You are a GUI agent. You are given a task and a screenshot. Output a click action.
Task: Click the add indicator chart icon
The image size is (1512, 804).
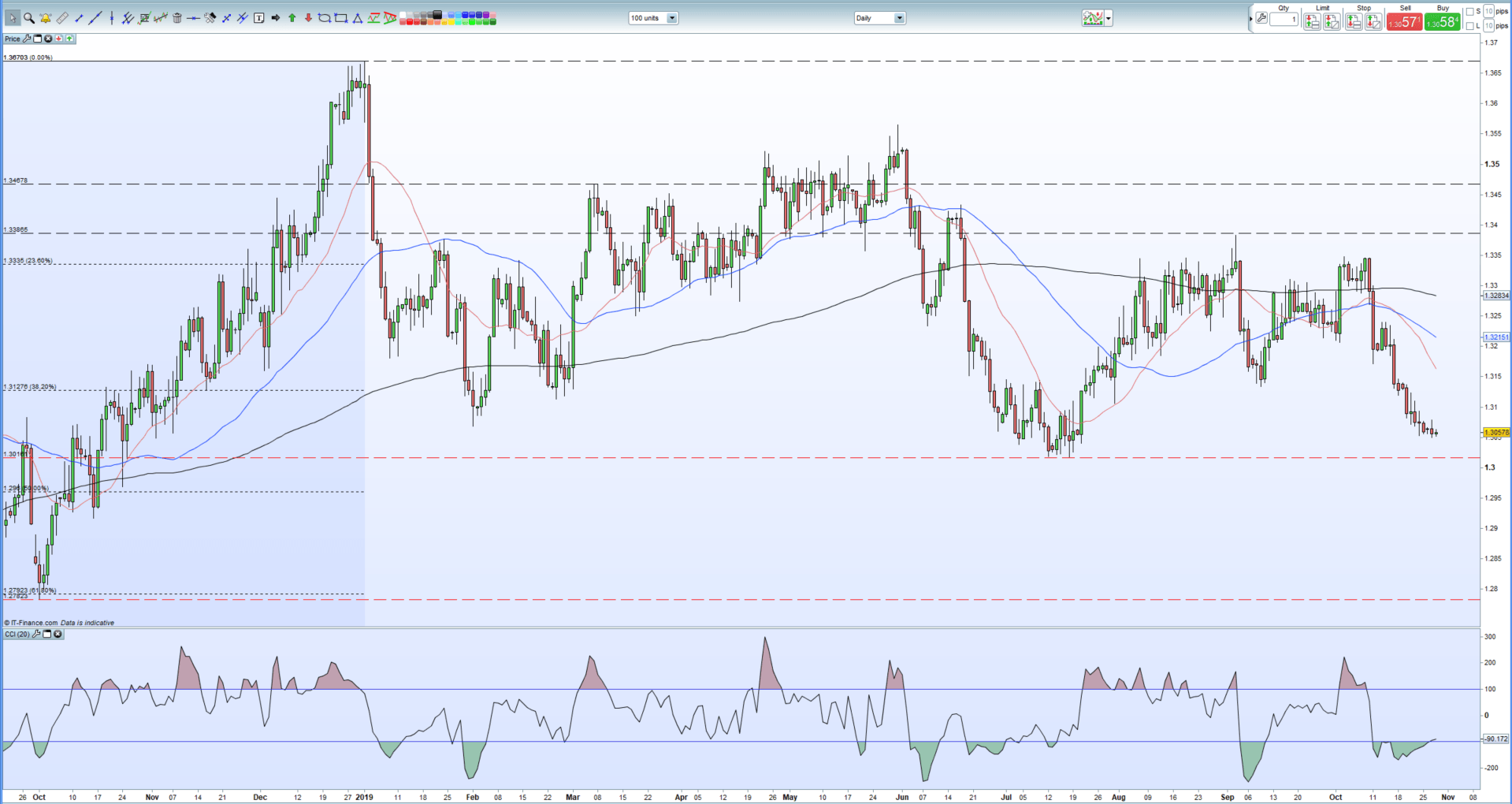click(x=1093, y=18)
